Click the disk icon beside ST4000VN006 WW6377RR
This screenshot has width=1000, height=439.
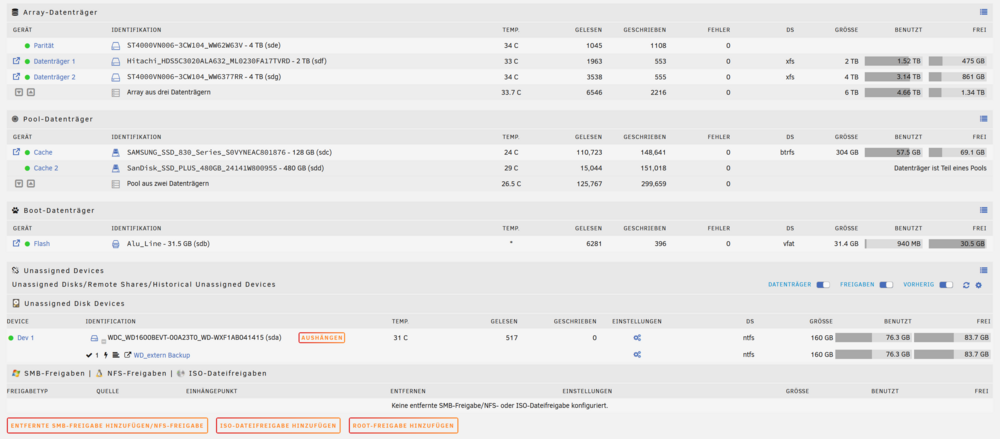(116, 77)
